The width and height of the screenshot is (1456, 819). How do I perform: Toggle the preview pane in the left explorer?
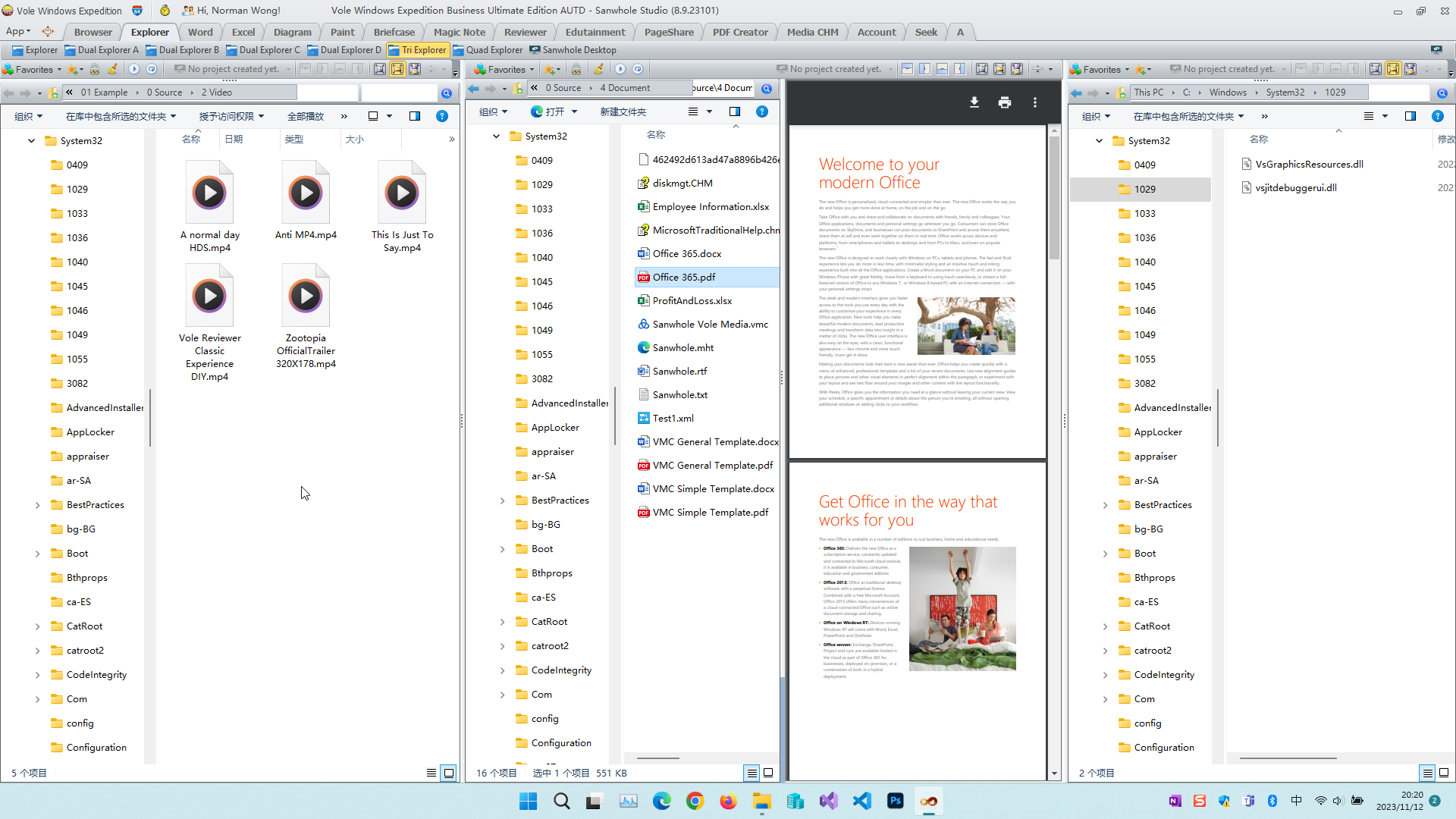tap(415, 116)
